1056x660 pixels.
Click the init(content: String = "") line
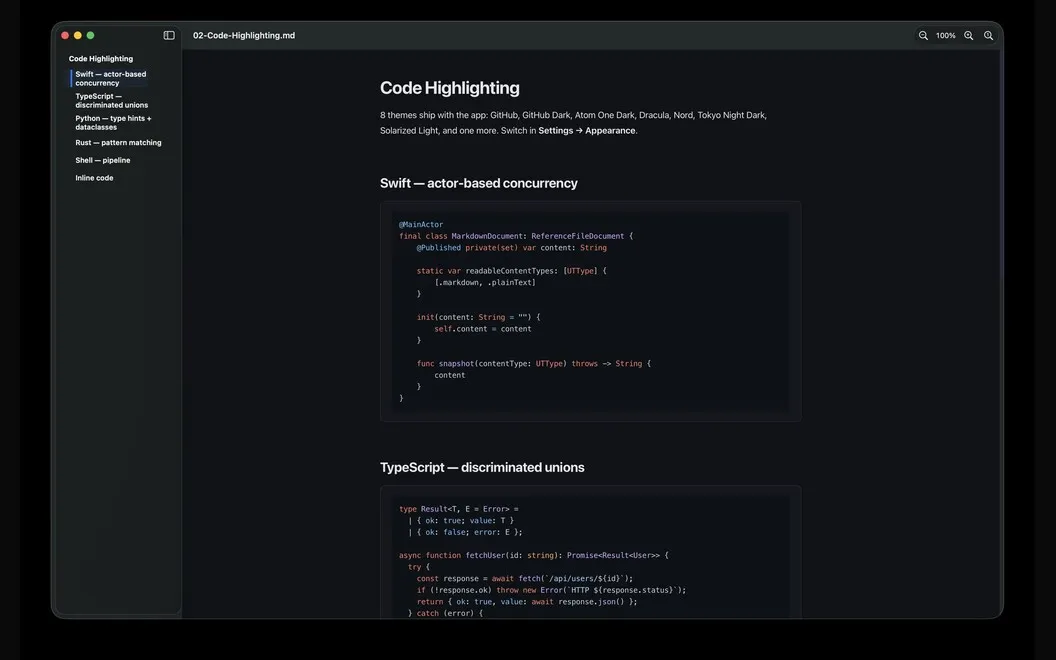click(478, 317)
